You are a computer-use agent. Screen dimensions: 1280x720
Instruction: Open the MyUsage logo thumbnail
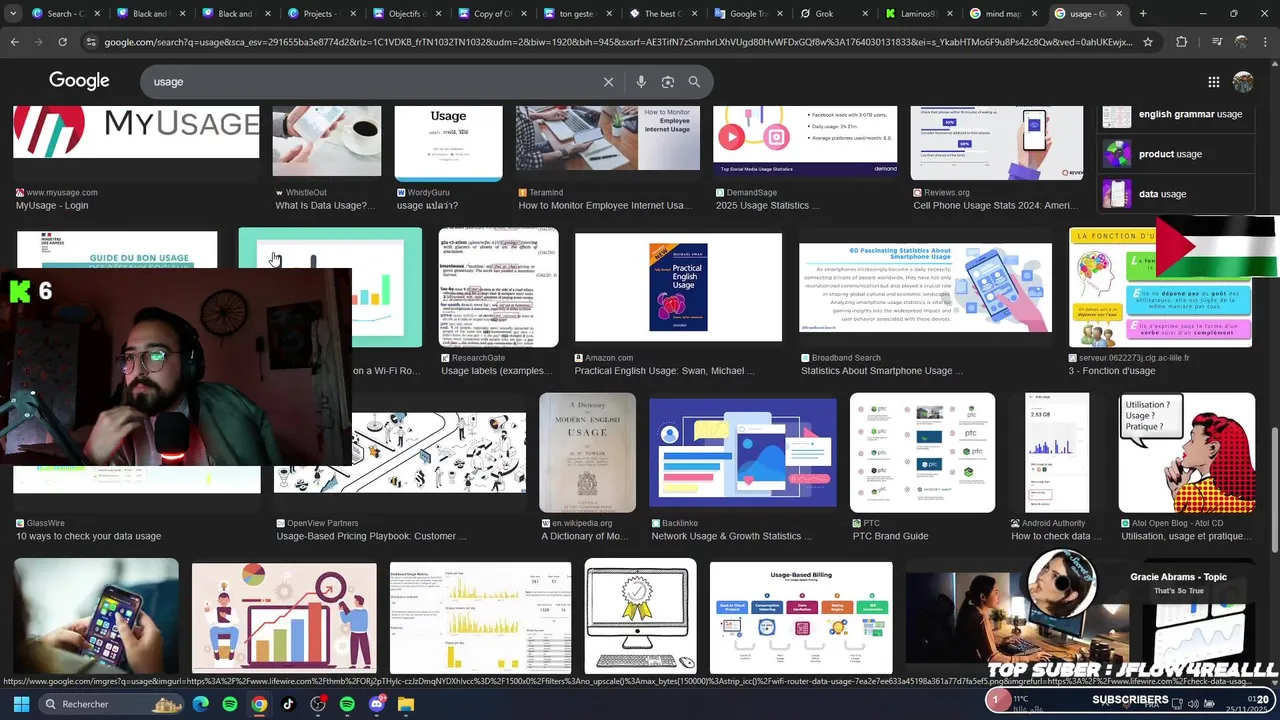[x=136, y=131]
